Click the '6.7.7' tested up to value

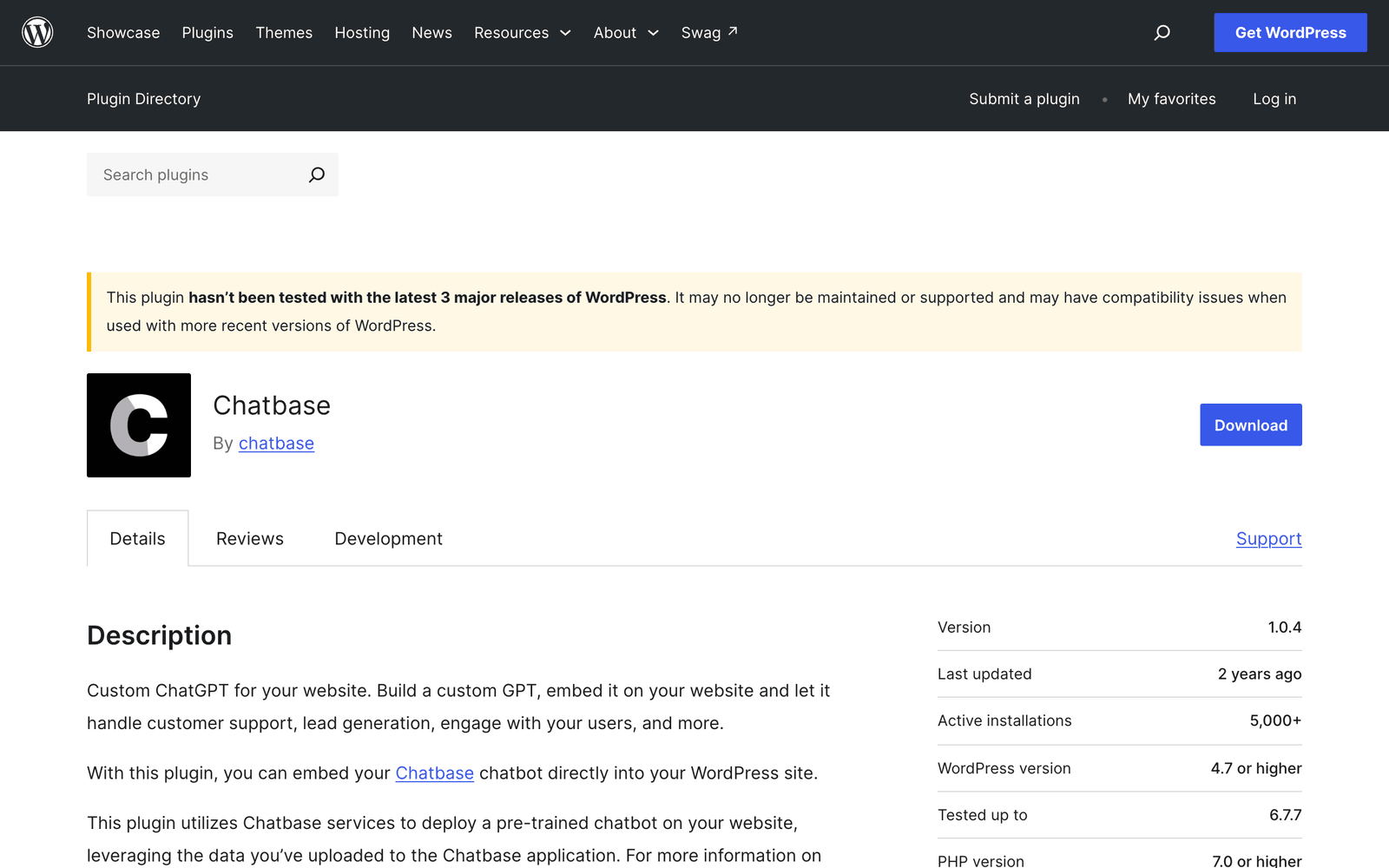1285,815
